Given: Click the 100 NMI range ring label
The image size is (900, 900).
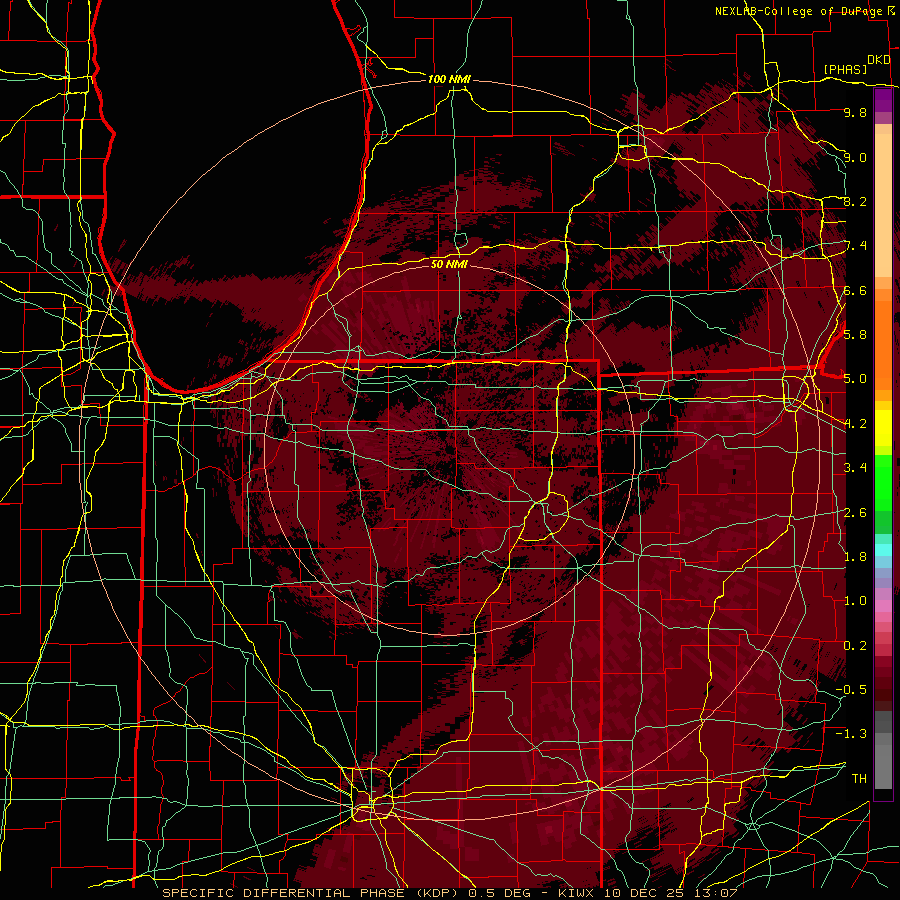Looking at the screenshot, I should pyautogui.click(x=449, y=79).
